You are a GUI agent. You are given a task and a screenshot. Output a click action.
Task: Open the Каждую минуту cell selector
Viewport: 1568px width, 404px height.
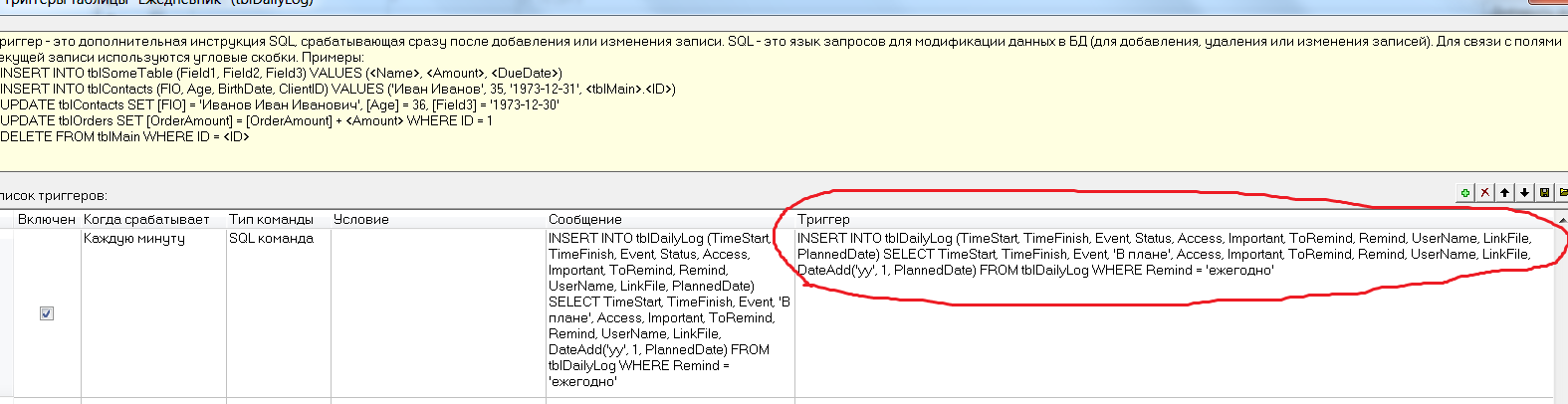click(153, 239)
